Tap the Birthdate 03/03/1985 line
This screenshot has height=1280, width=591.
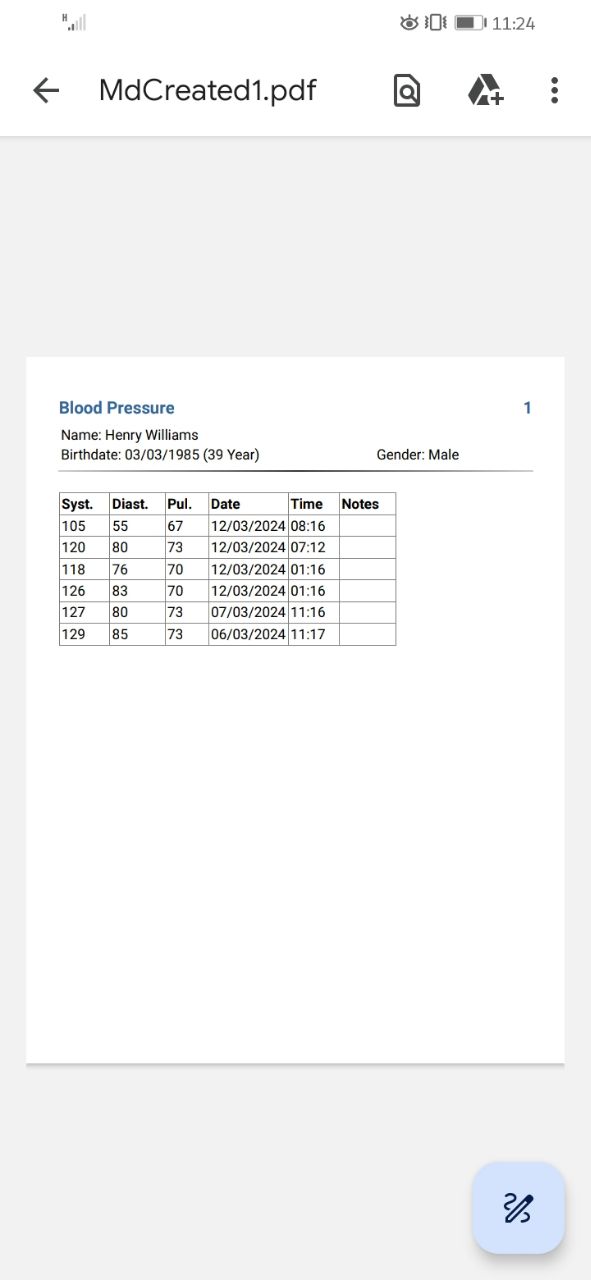pos(160,455)
